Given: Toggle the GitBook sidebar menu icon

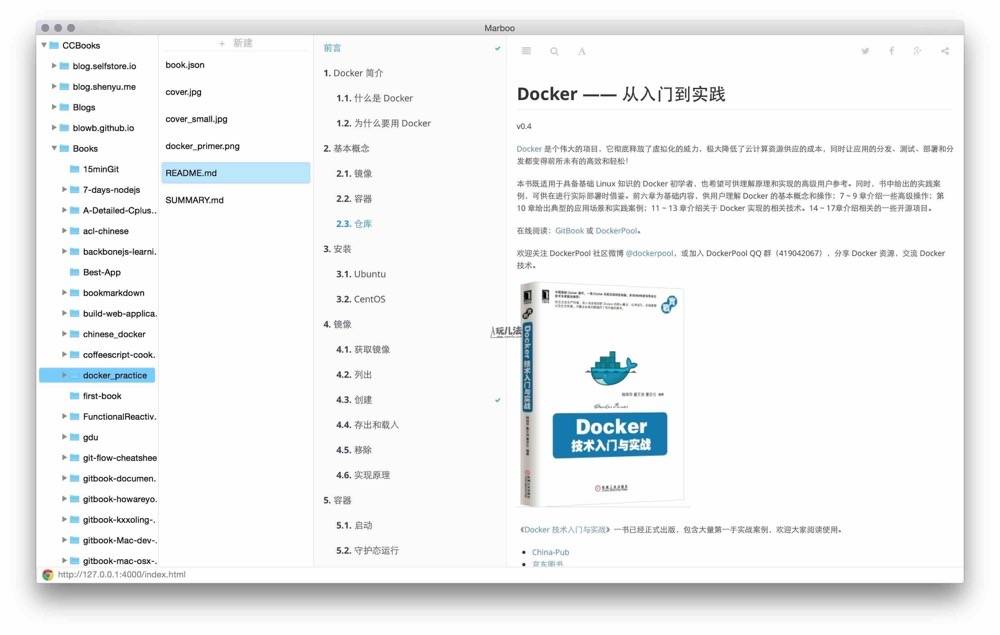Looking at the screenshot, I should click(526, 51).
